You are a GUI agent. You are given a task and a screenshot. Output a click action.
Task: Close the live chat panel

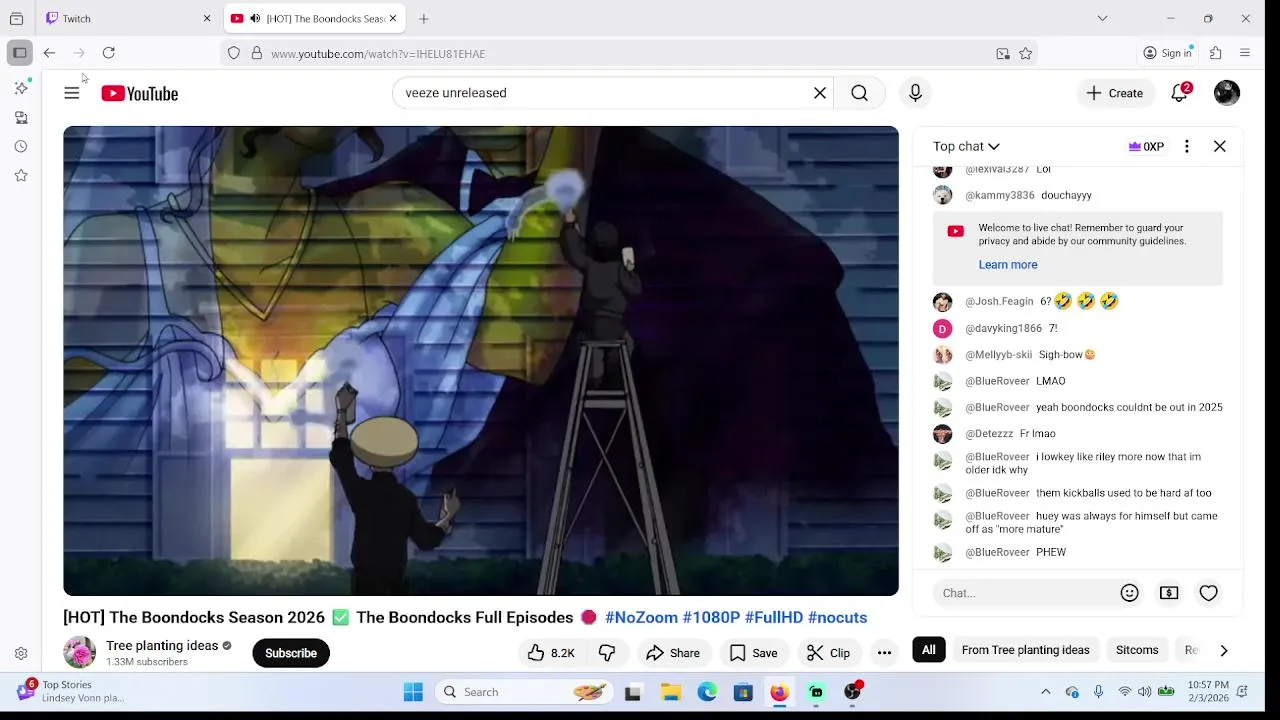(1220, 146)
